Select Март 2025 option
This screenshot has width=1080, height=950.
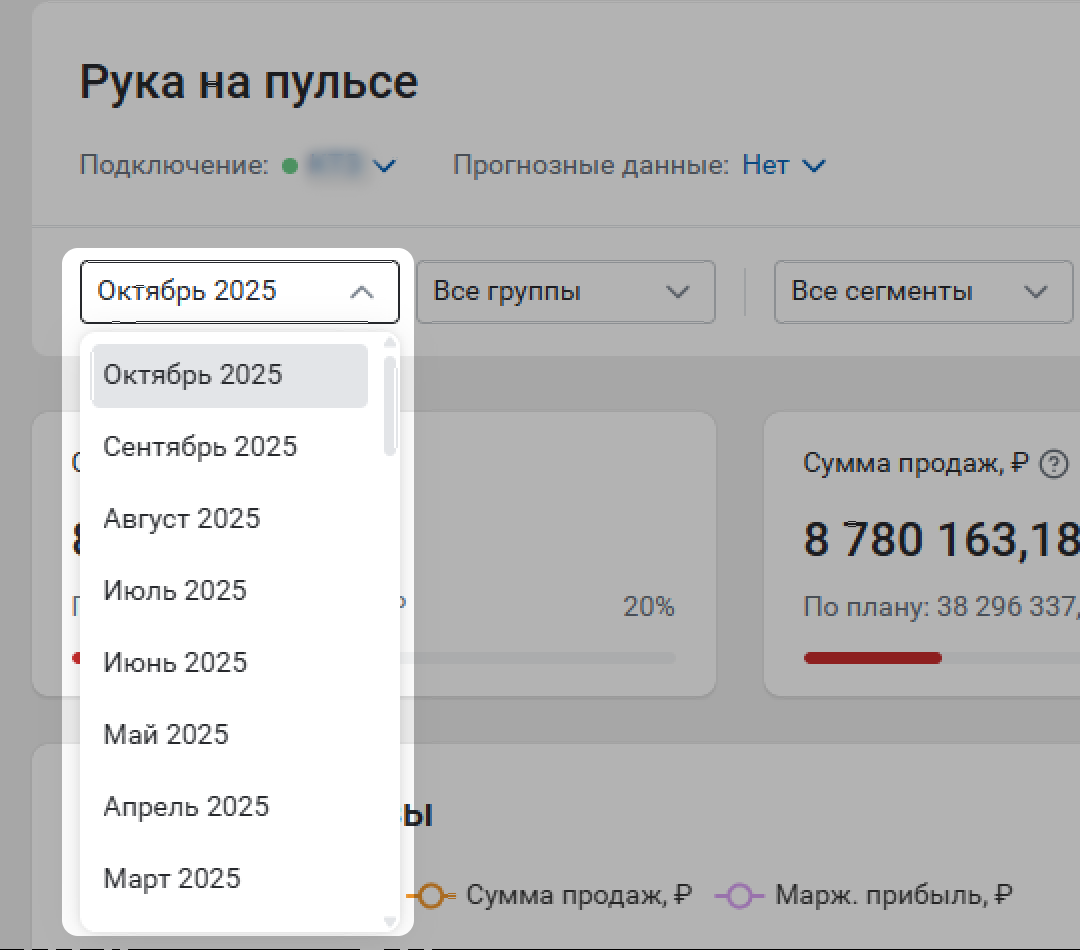(x=172, y=879)
